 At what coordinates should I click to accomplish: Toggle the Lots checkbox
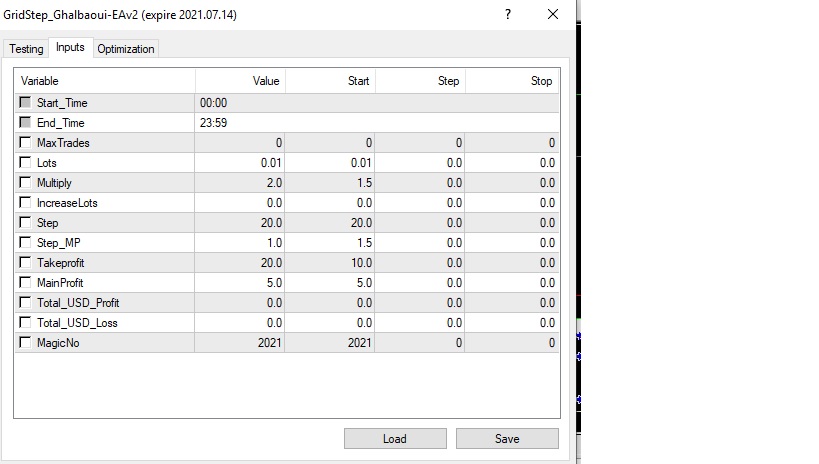25,163
